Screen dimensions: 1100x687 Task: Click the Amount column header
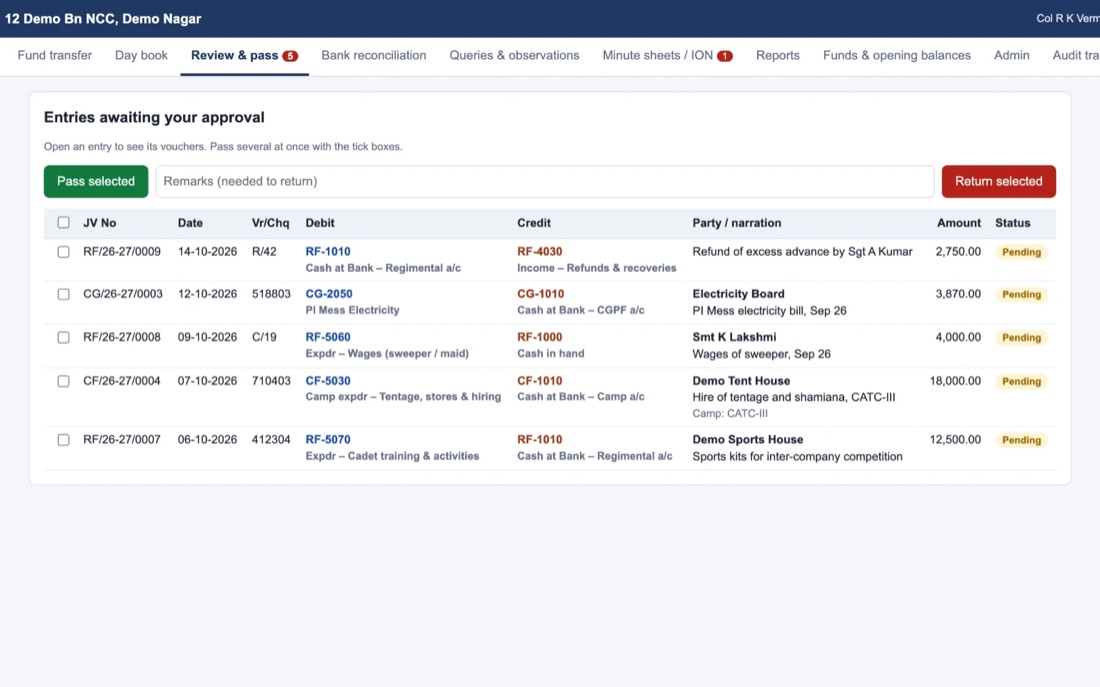pyautogui.click(x=959, y=222)
